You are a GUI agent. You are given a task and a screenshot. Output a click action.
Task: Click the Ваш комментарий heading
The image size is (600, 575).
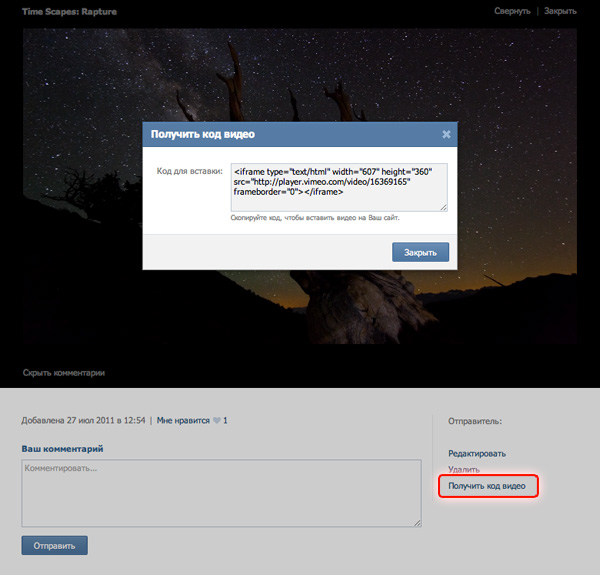(x=62, y=449)
